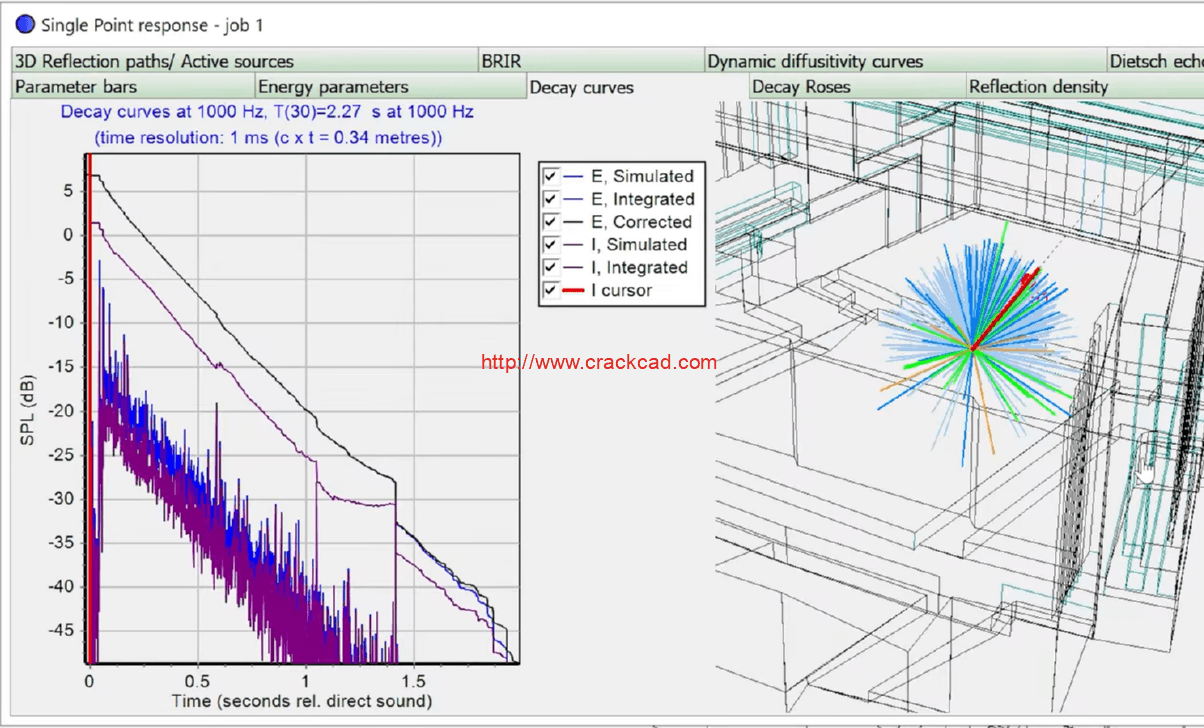
Task: Click the SPL (dB) axis label
Action: (x=28, y=410)
